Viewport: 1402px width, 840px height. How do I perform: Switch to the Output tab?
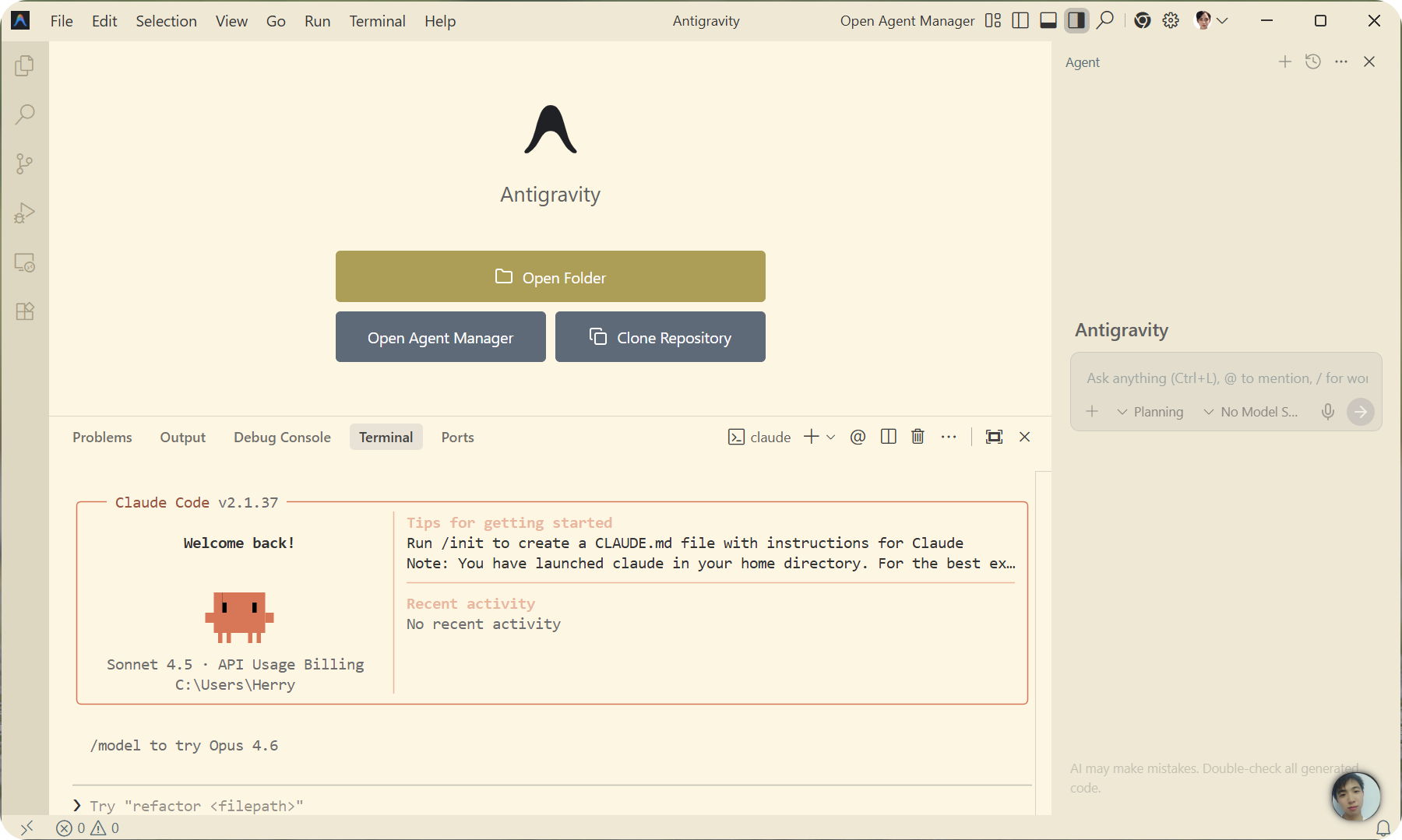[x=183, y=437]
